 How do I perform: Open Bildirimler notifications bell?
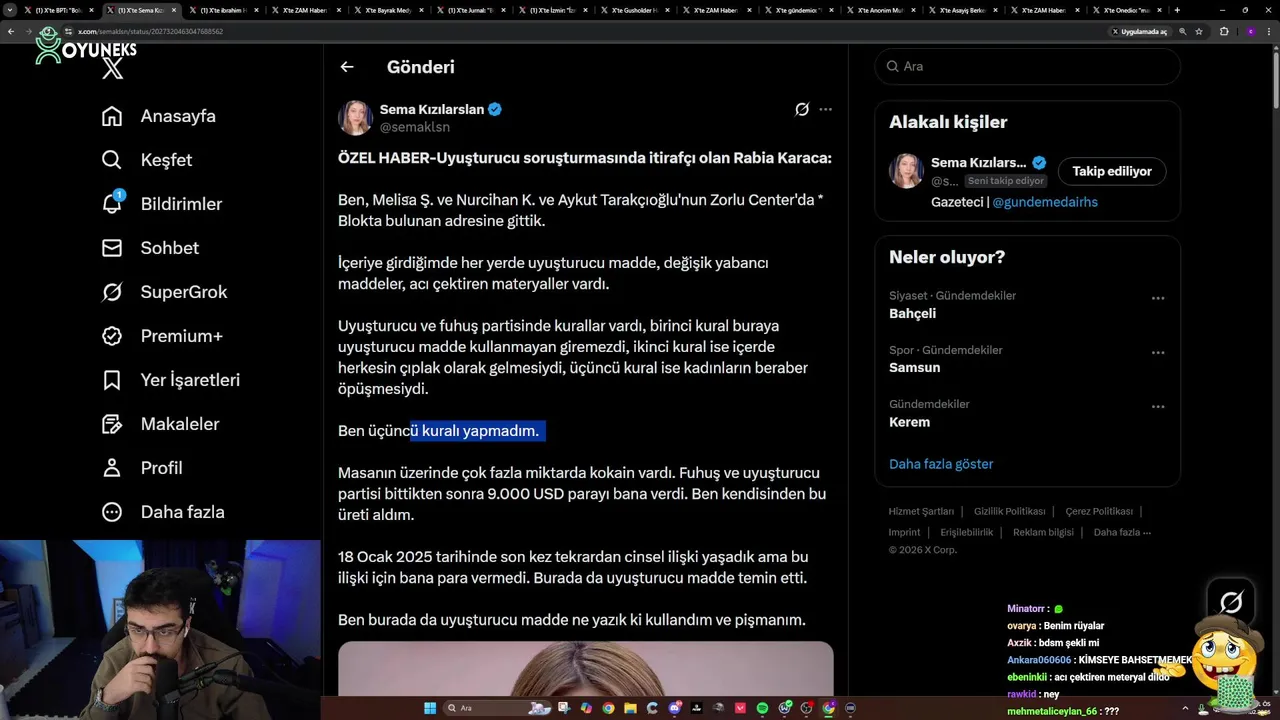(x=162, y=204)
